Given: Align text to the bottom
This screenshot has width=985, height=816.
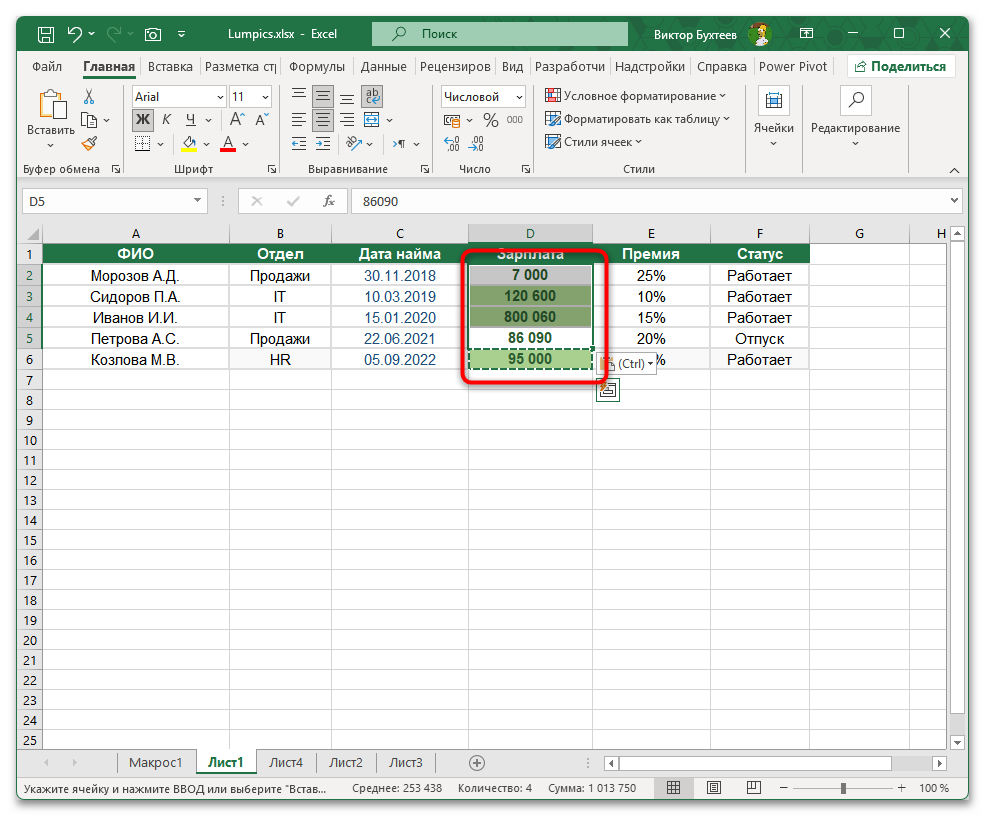Looking at the screenshot, I should (x=347, y=96).
